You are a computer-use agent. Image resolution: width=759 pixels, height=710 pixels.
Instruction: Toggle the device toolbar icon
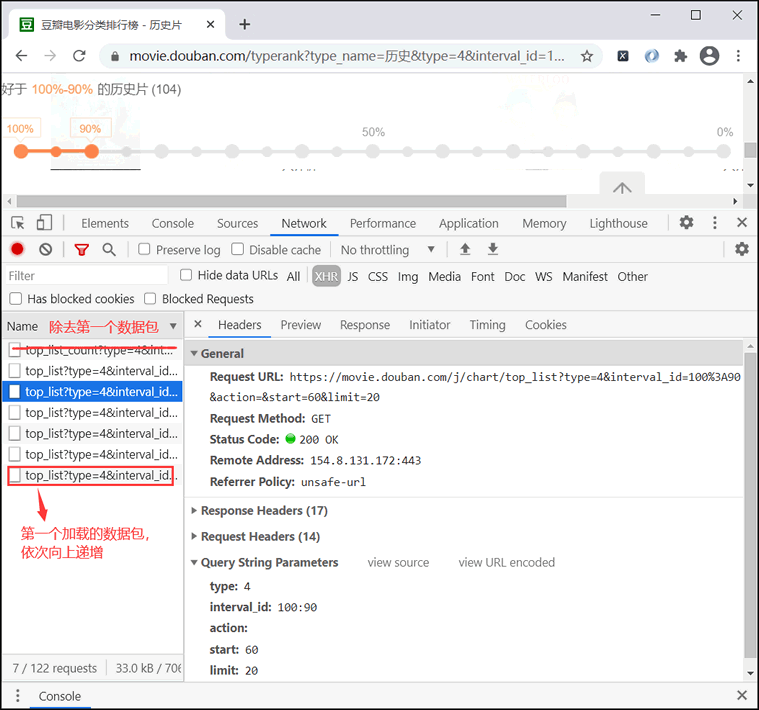click(x=44, y=223)
